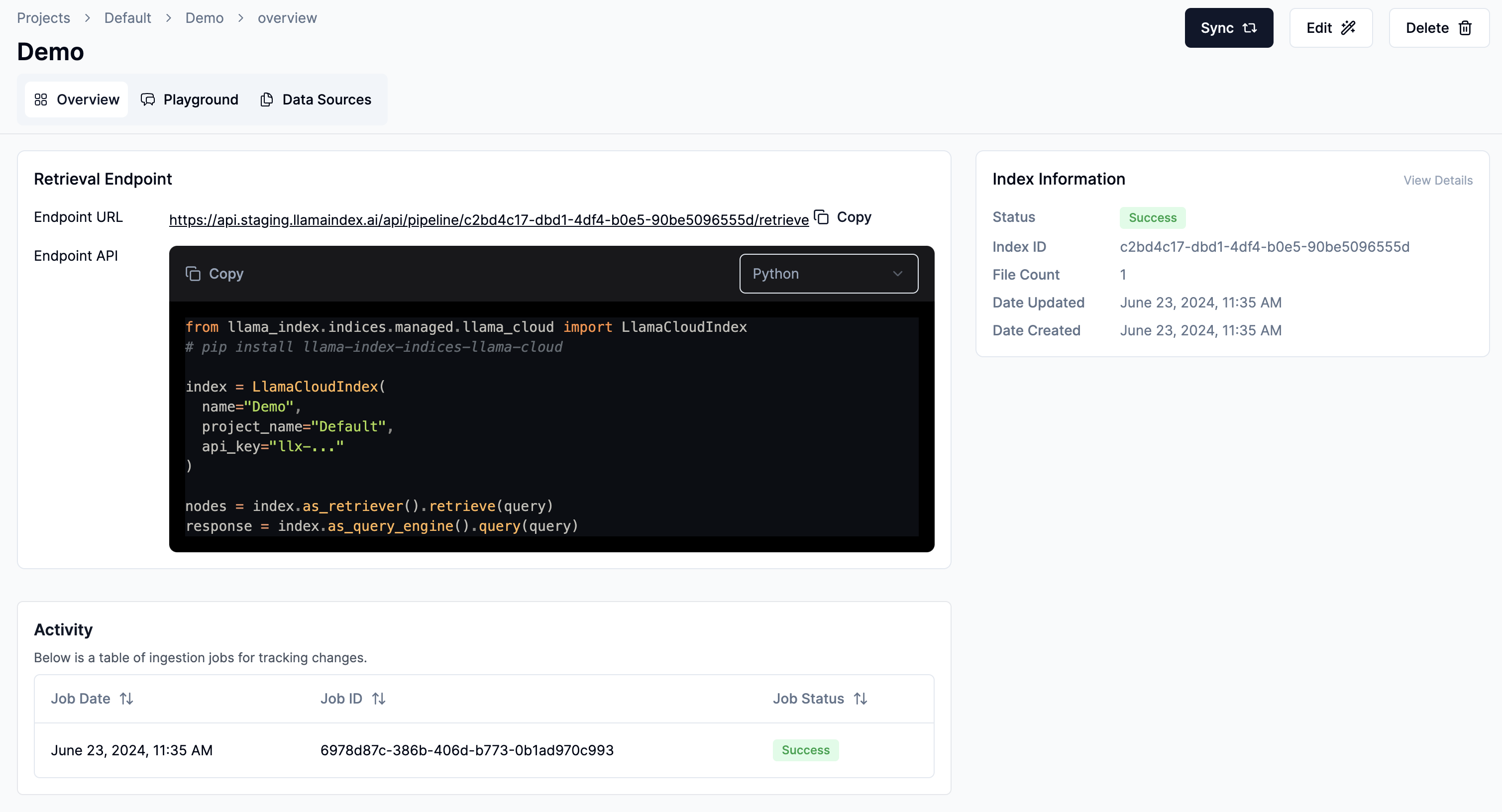The image size is (1502, 812).
Task: Select the ingestion job row 6978d87c
Action: (x=466, y=750)
